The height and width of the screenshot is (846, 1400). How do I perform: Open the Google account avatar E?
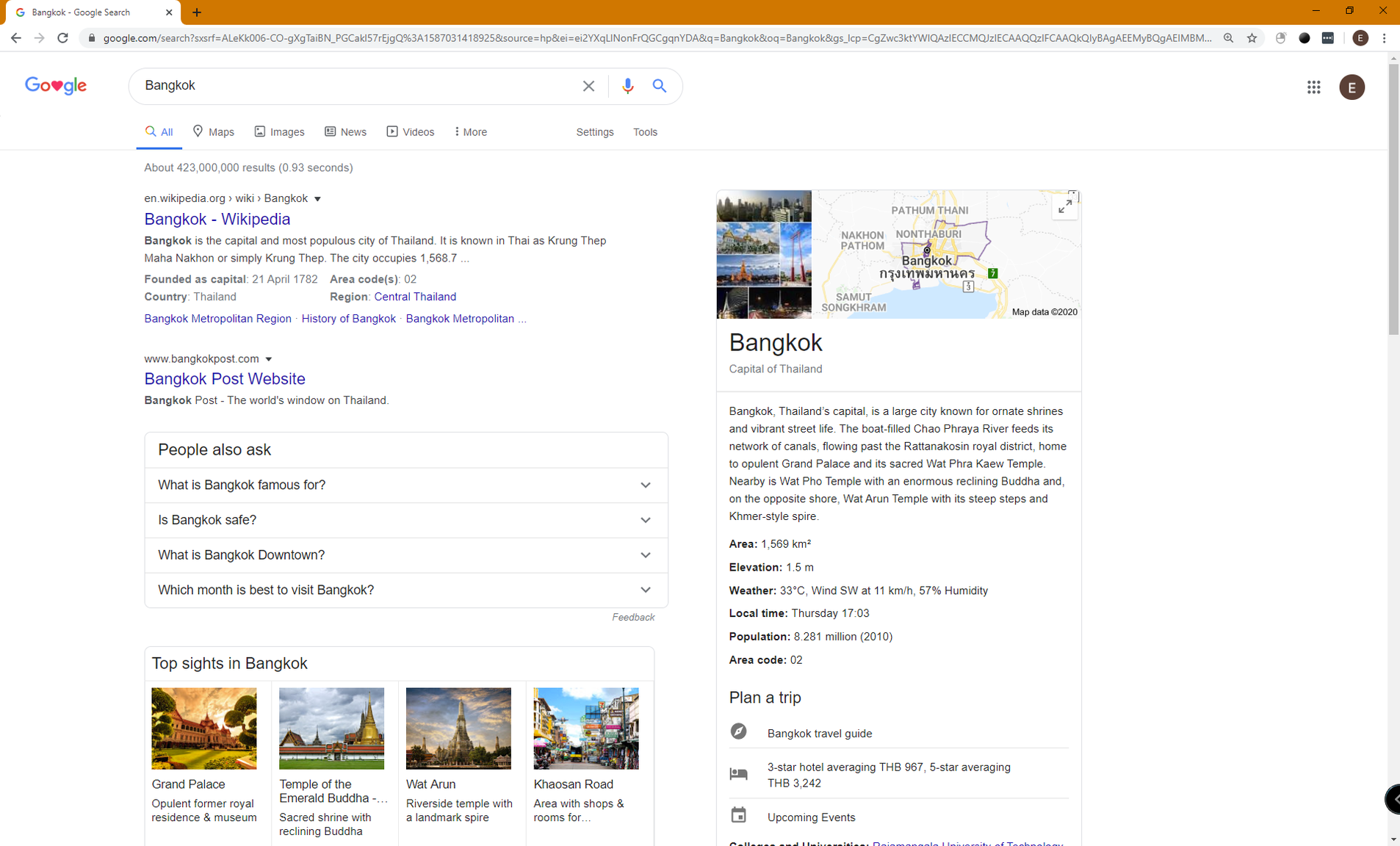click(x=1352, y=87)
